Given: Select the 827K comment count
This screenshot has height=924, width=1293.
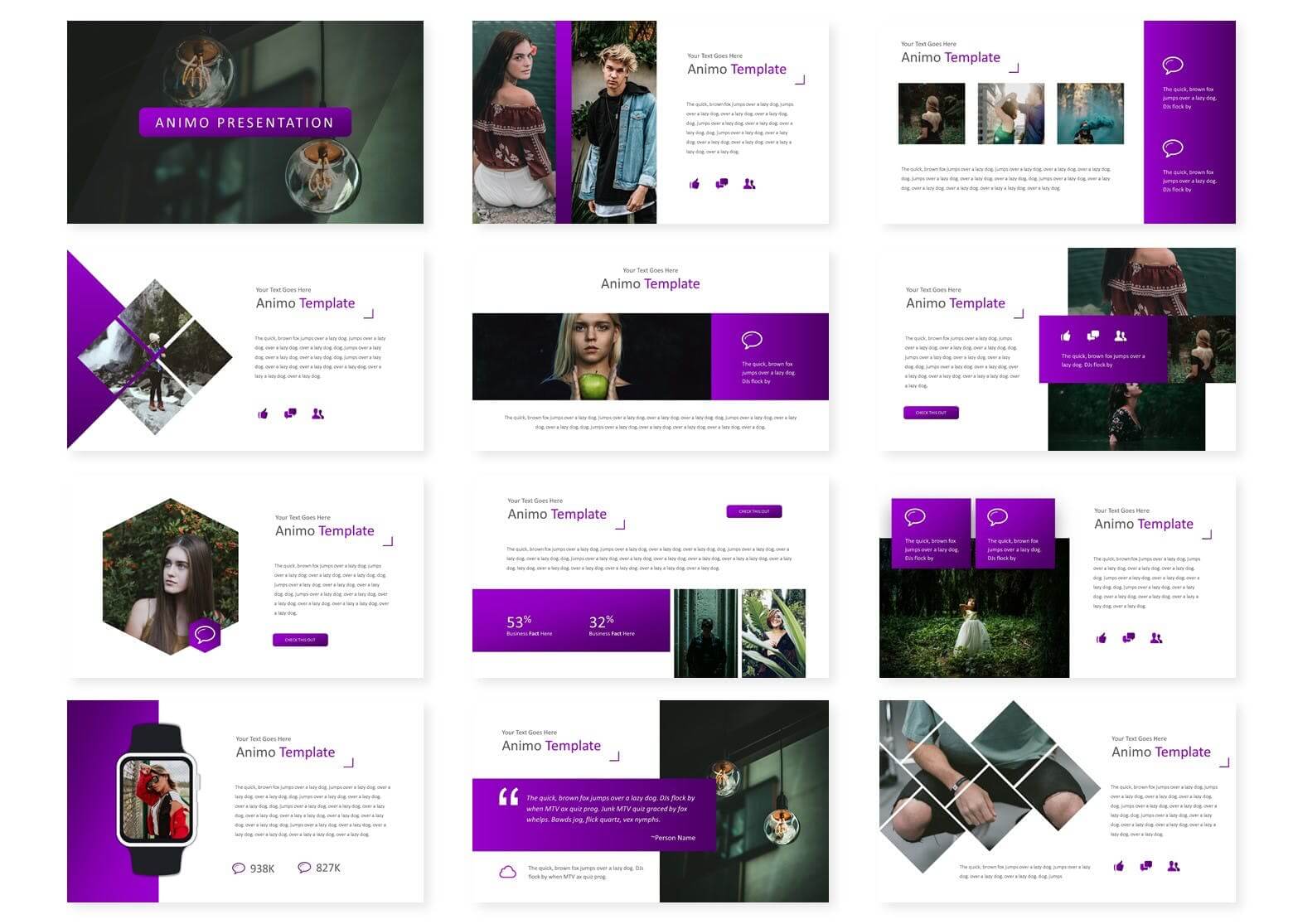Looking at the screenshot, I should click(328, 868).
